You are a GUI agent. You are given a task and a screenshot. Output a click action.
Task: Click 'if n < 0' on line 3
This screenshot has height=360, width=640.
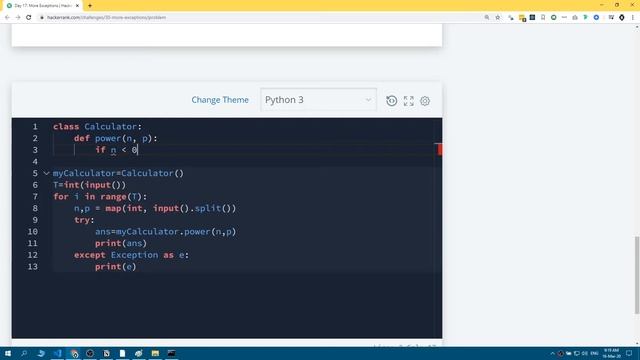(117, 150)
